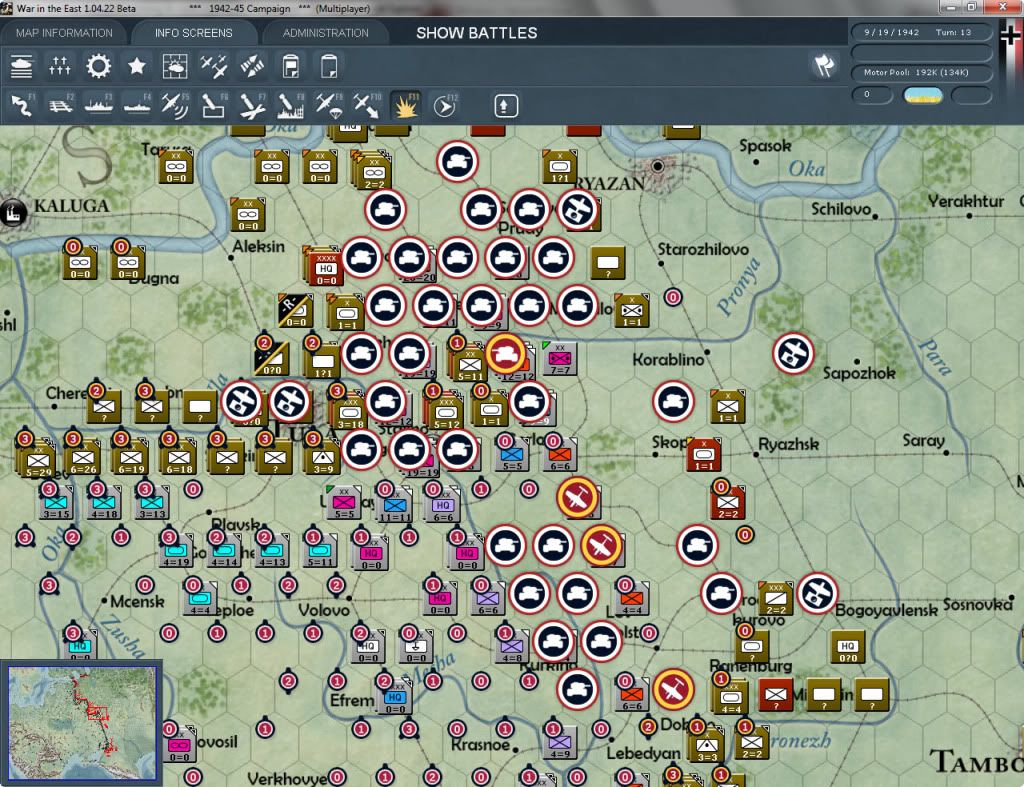The width and height of the screenshot is (1024, 787).
Task: Select the purple unit labeled 4=8
Action: [x=512, y=648]
